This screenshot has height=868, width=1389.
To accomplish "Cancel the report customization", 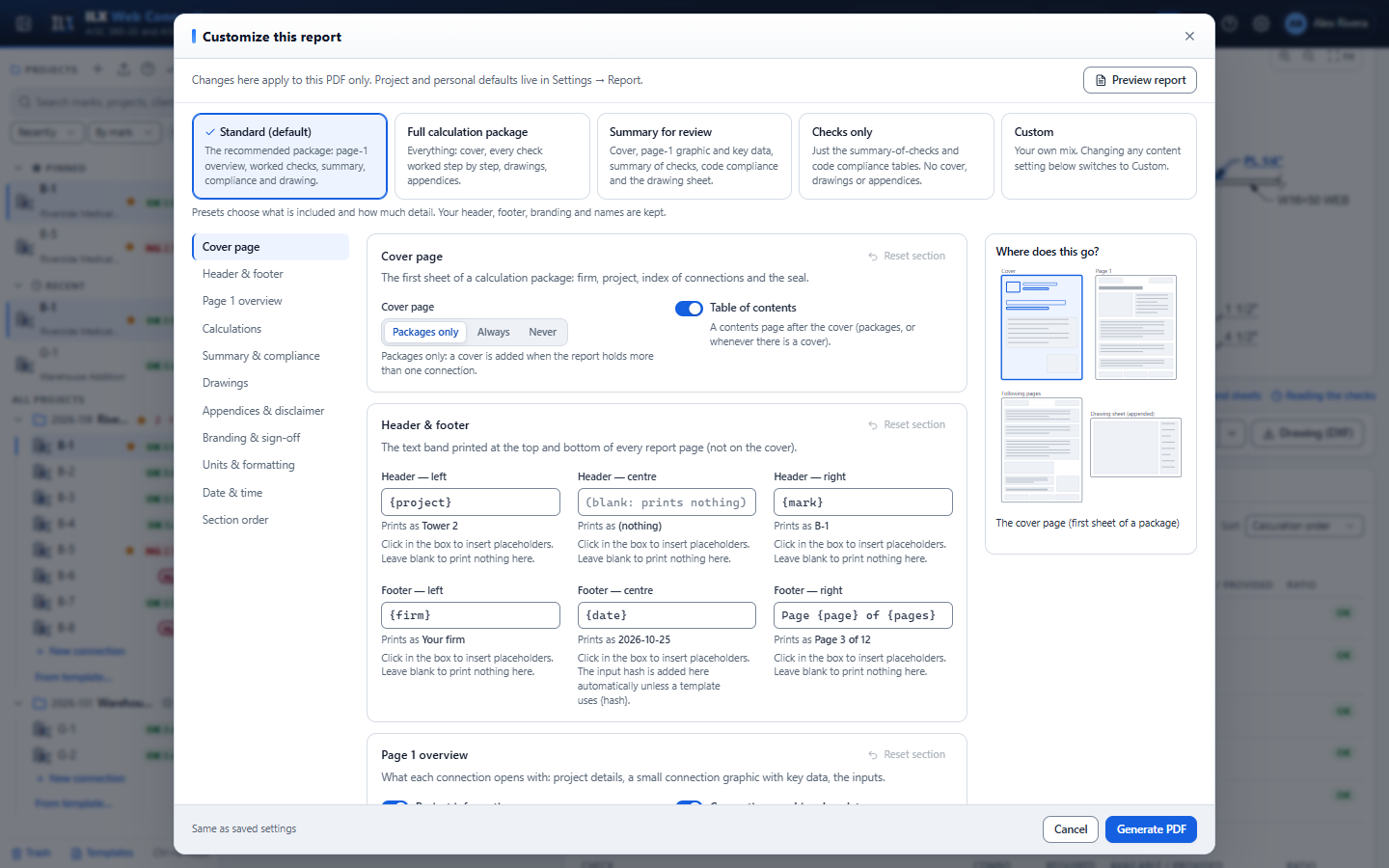I will [x=1071, y=829].
